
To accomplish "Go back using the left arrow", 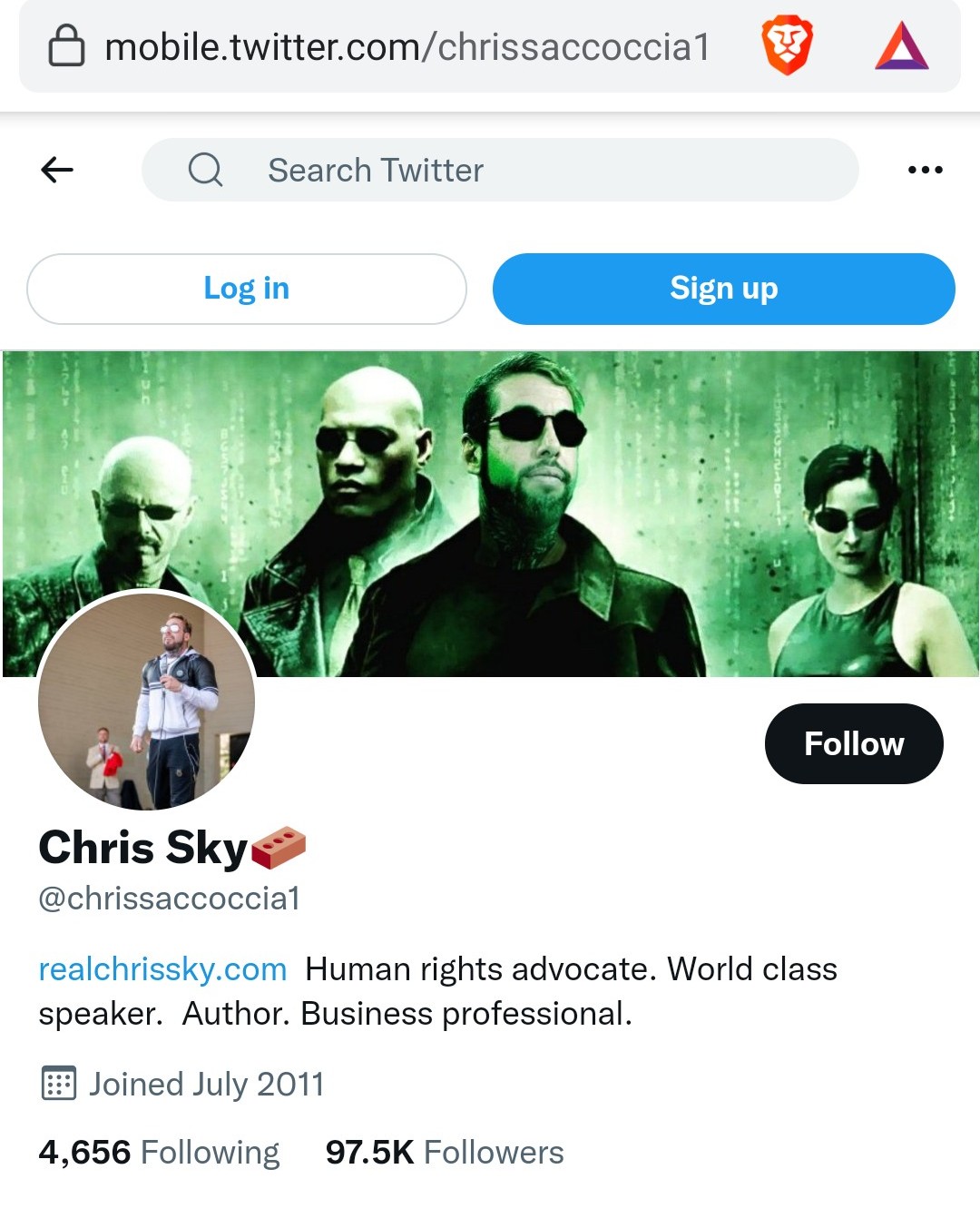I will click(57, 170).
